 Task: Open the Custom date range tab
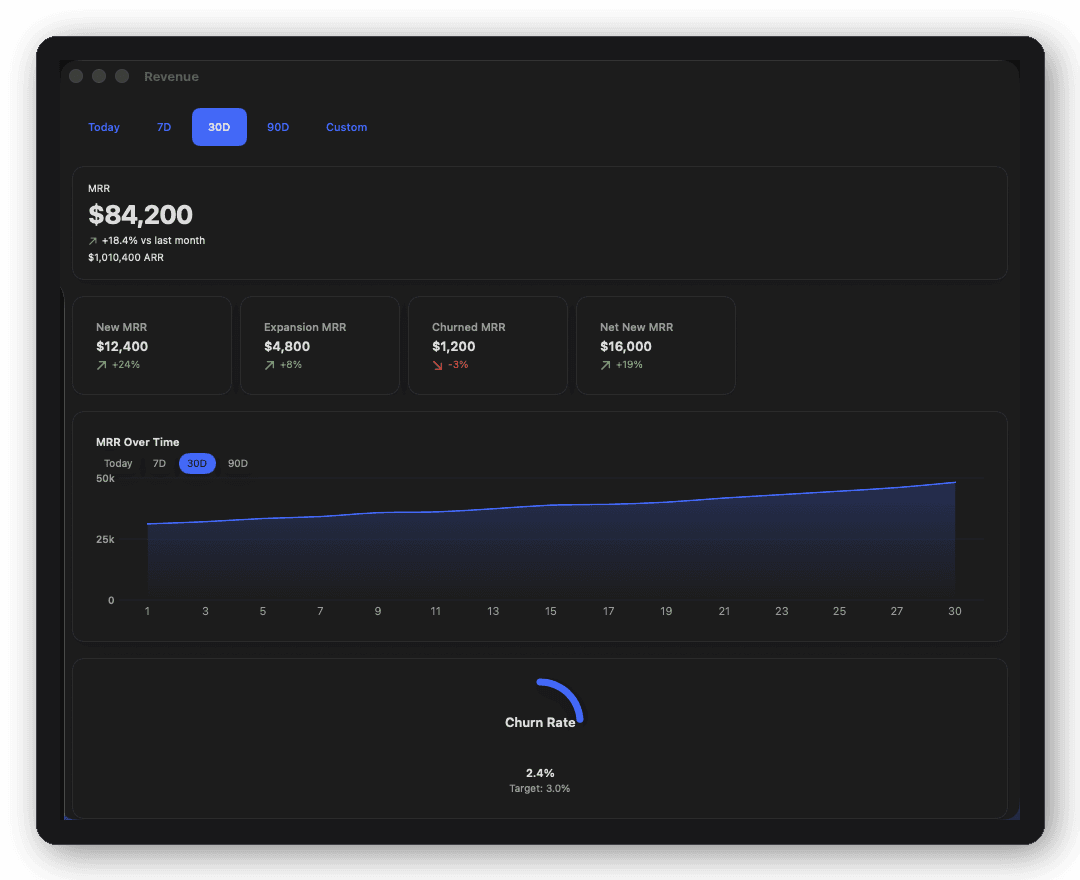coord(346,127)
